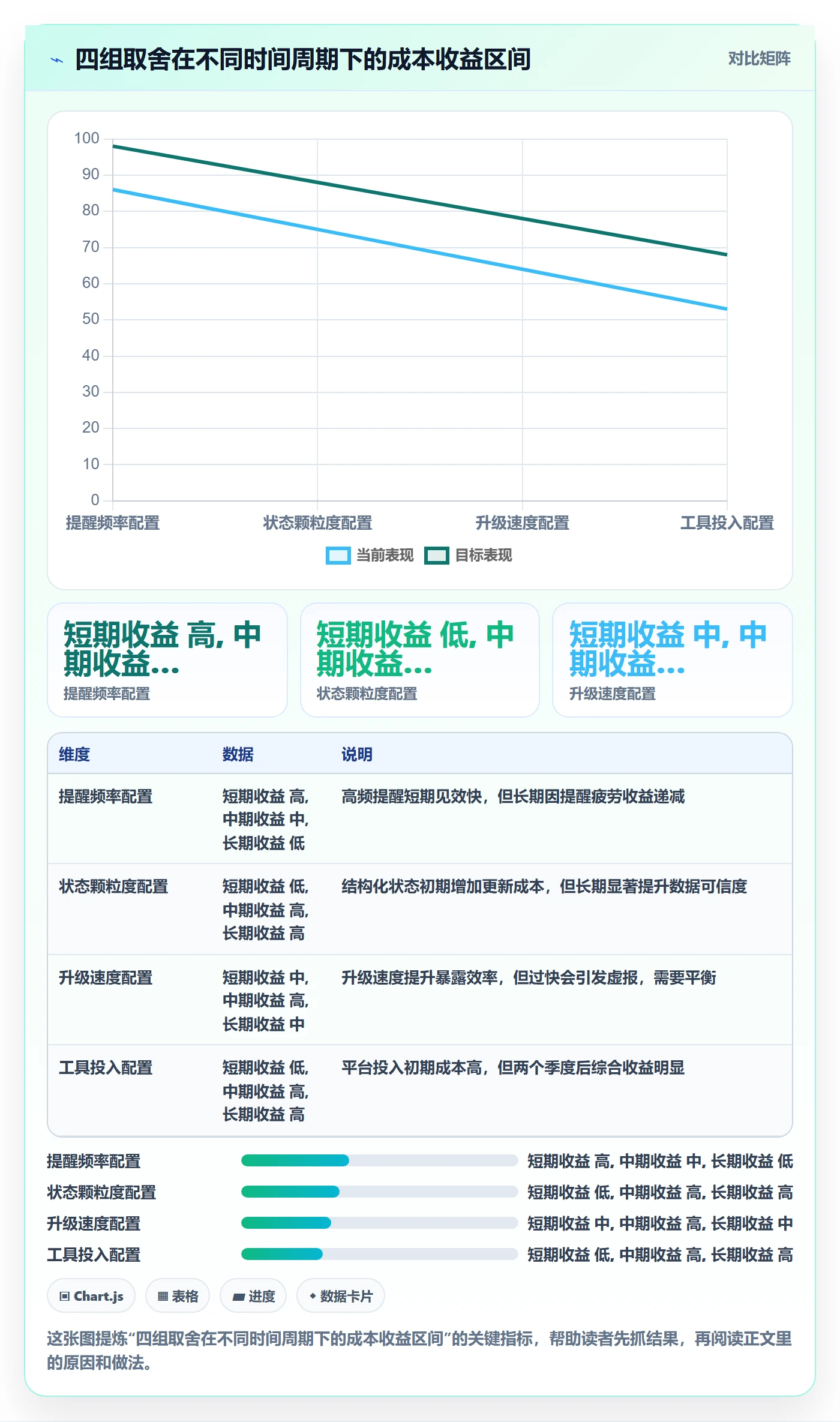The image size is (840, 1422).
Task: Select the title 四组取舍在不同时间周期下的成本收益区间
Action: click(x=302, y=59)
